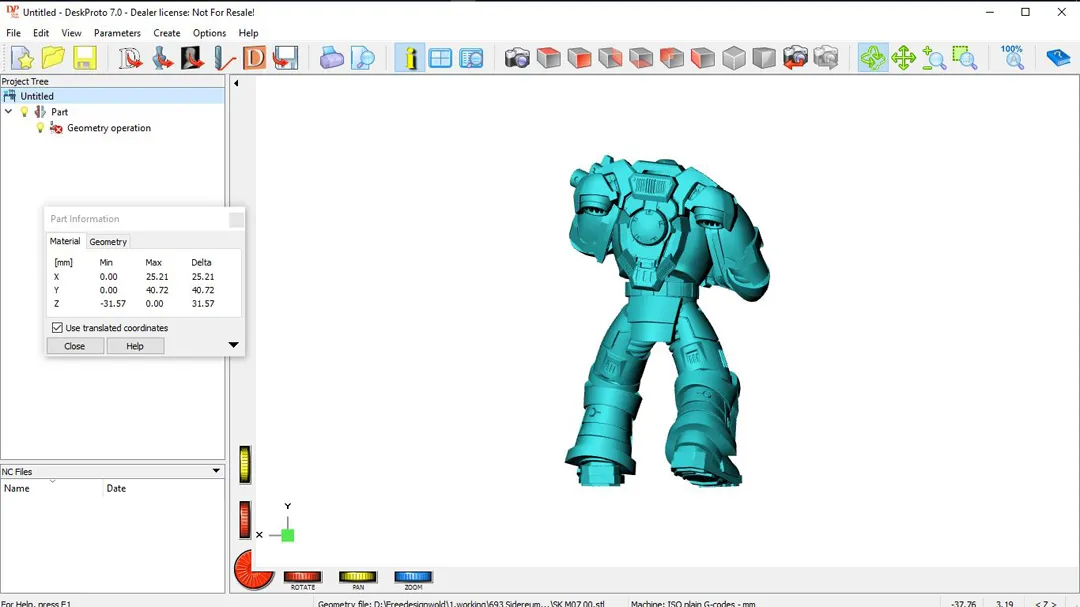Select bottom view cube (red bottom face)
This screenshot has width=1080, height=607.
click(641, 58)
